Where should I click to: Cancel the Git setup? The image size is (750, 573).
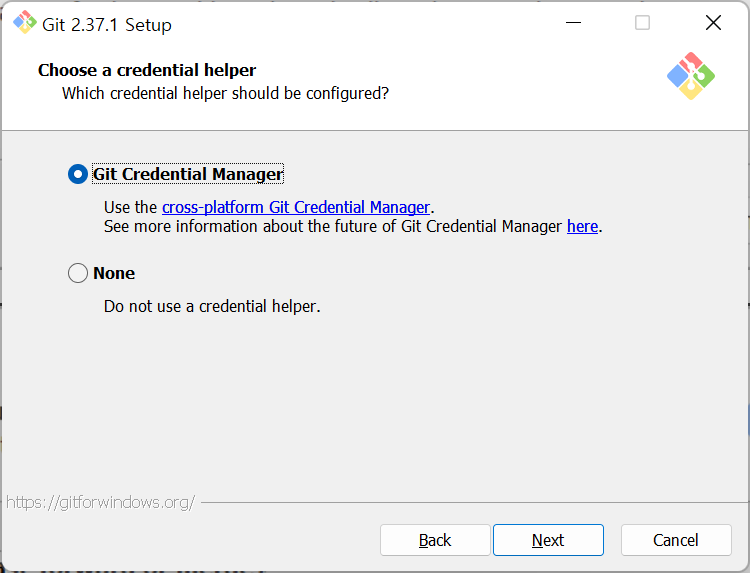[x=676, y=540]
